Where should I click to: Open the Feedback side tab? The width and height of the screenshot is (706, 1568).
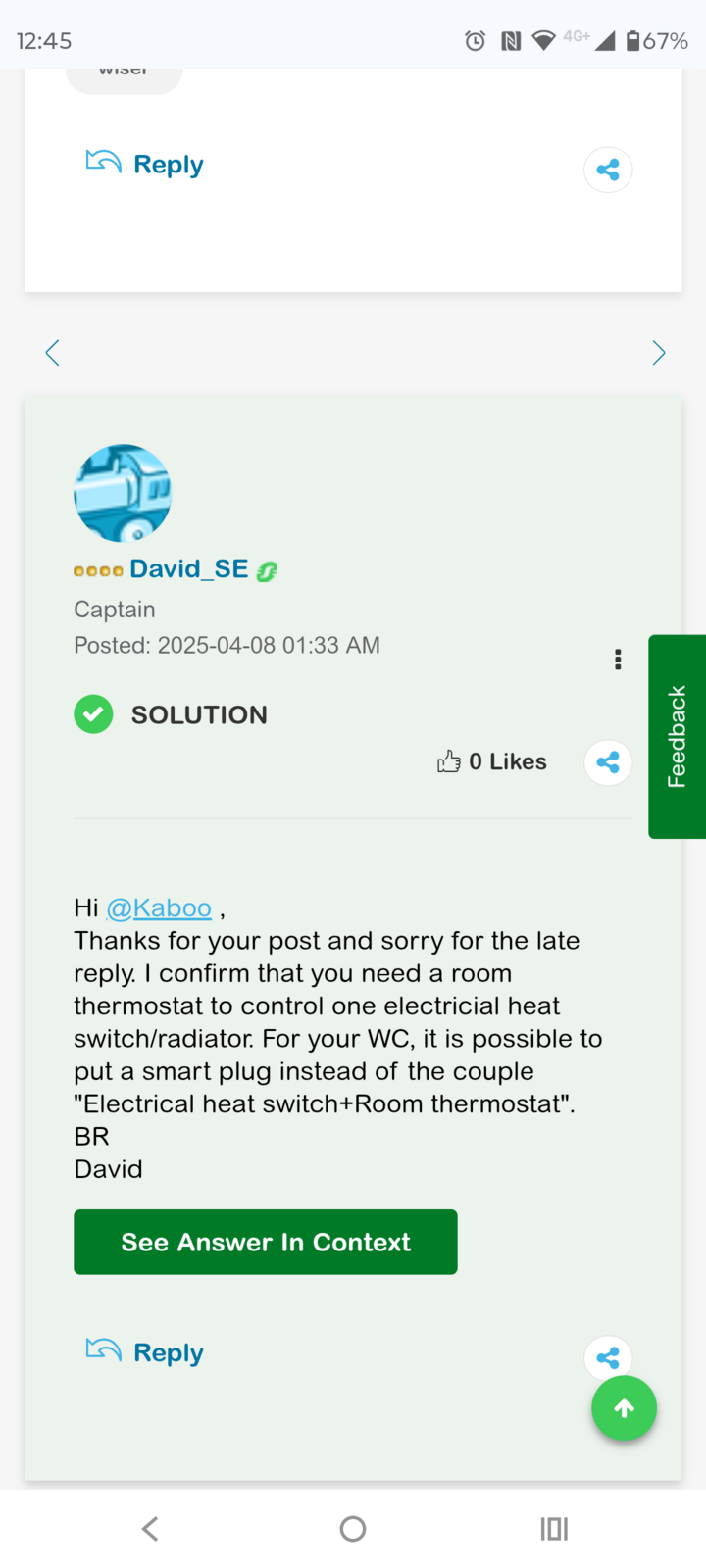[679, 735]
